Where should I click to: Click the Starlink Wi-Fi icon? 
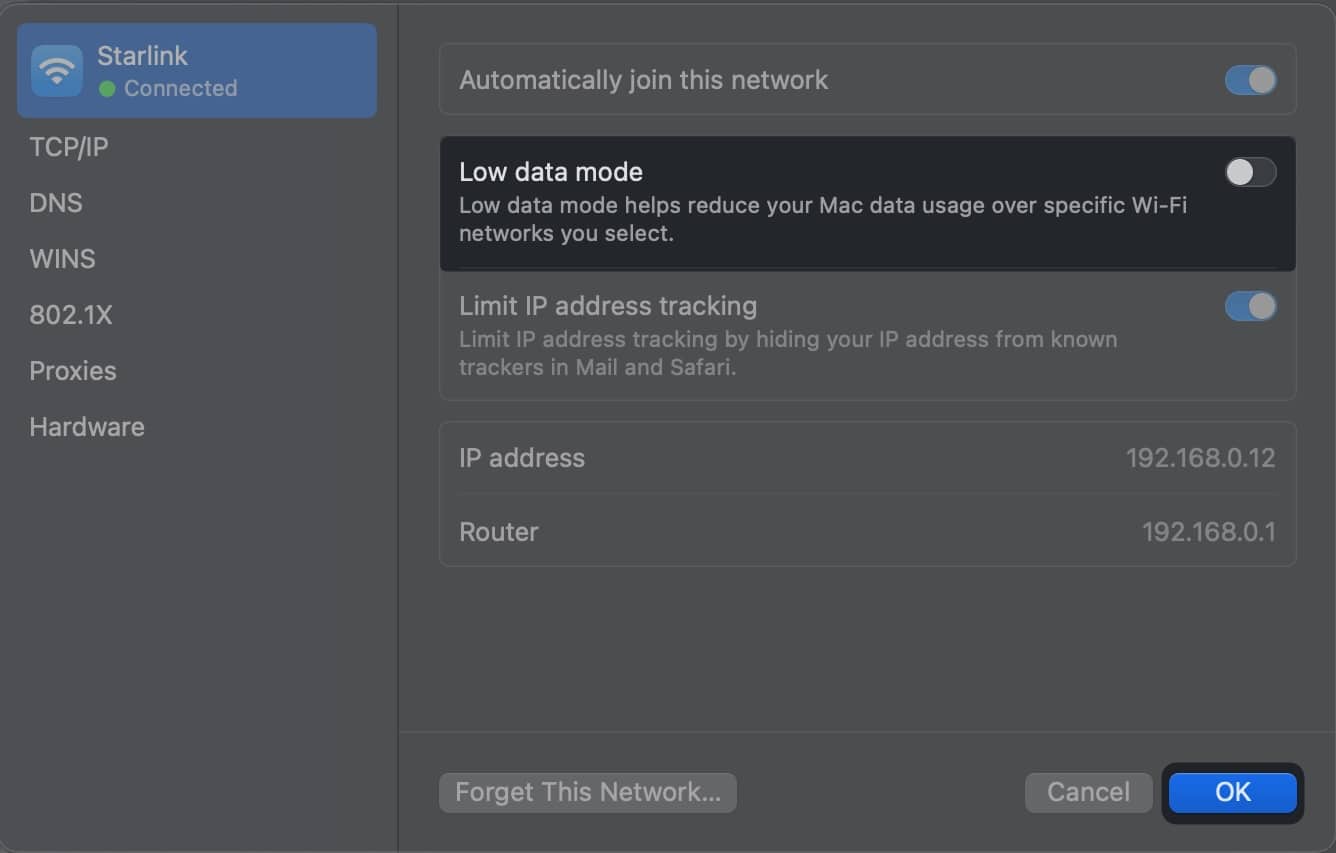[x=57, y=71]
